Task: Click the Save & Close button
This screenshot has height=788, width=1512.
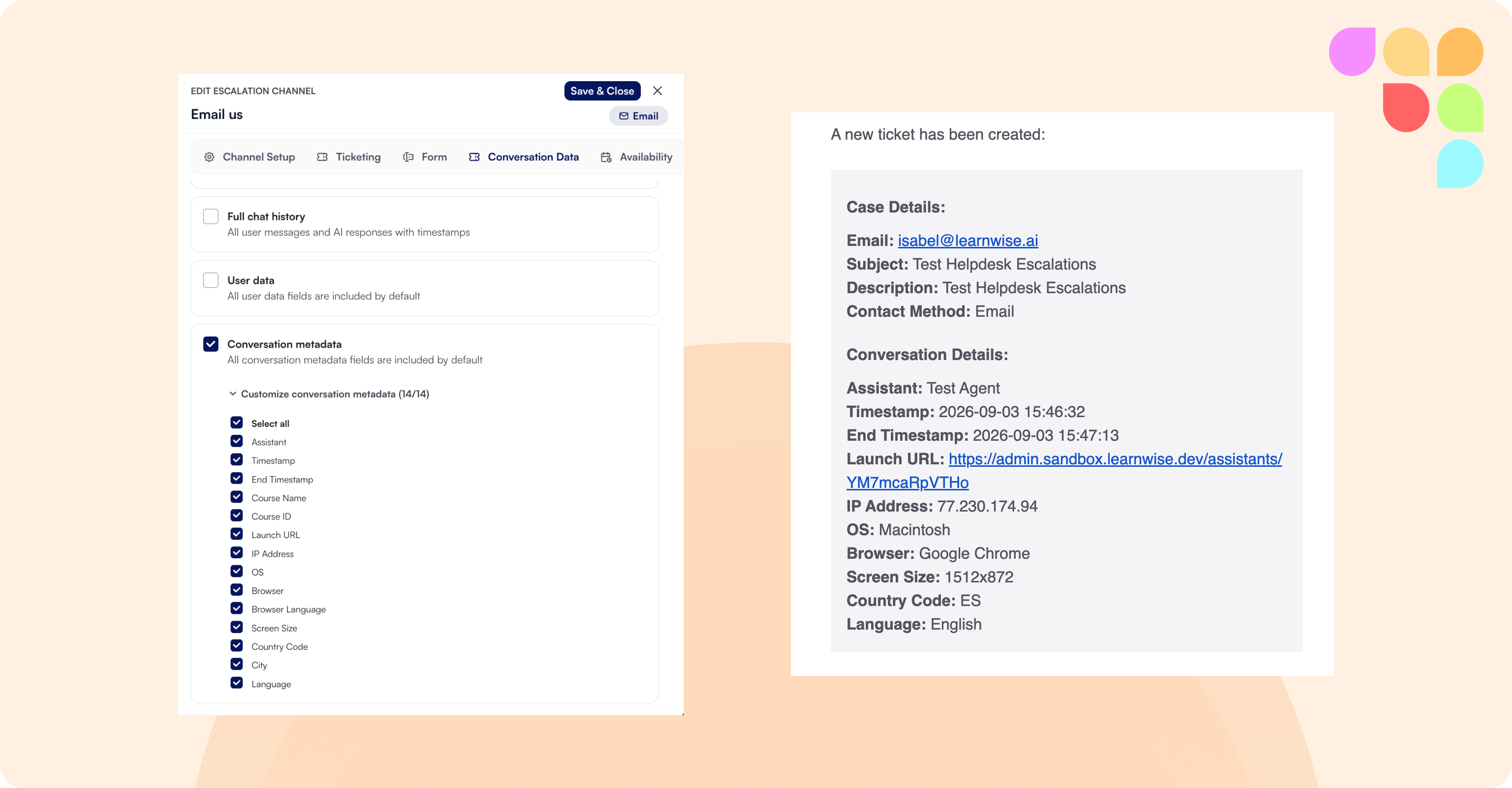Action: coord(602,91)
